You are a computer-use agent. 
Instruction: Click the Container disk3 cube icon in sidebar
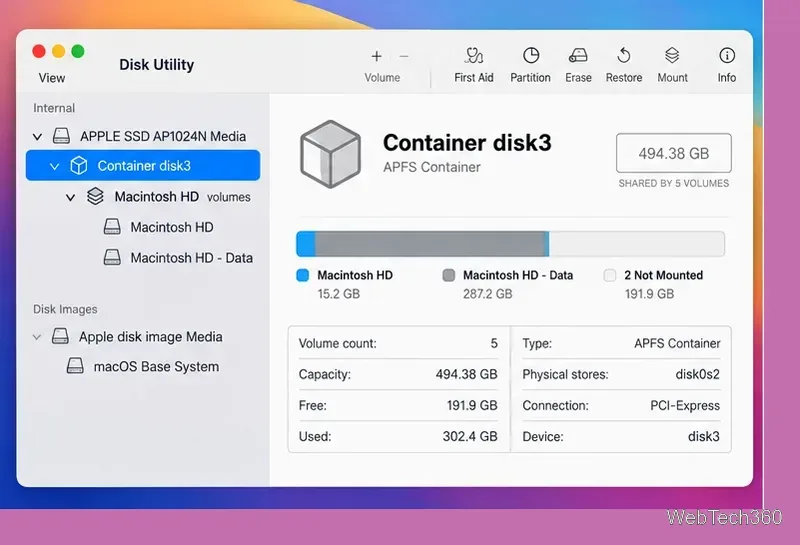click(79, 165)
